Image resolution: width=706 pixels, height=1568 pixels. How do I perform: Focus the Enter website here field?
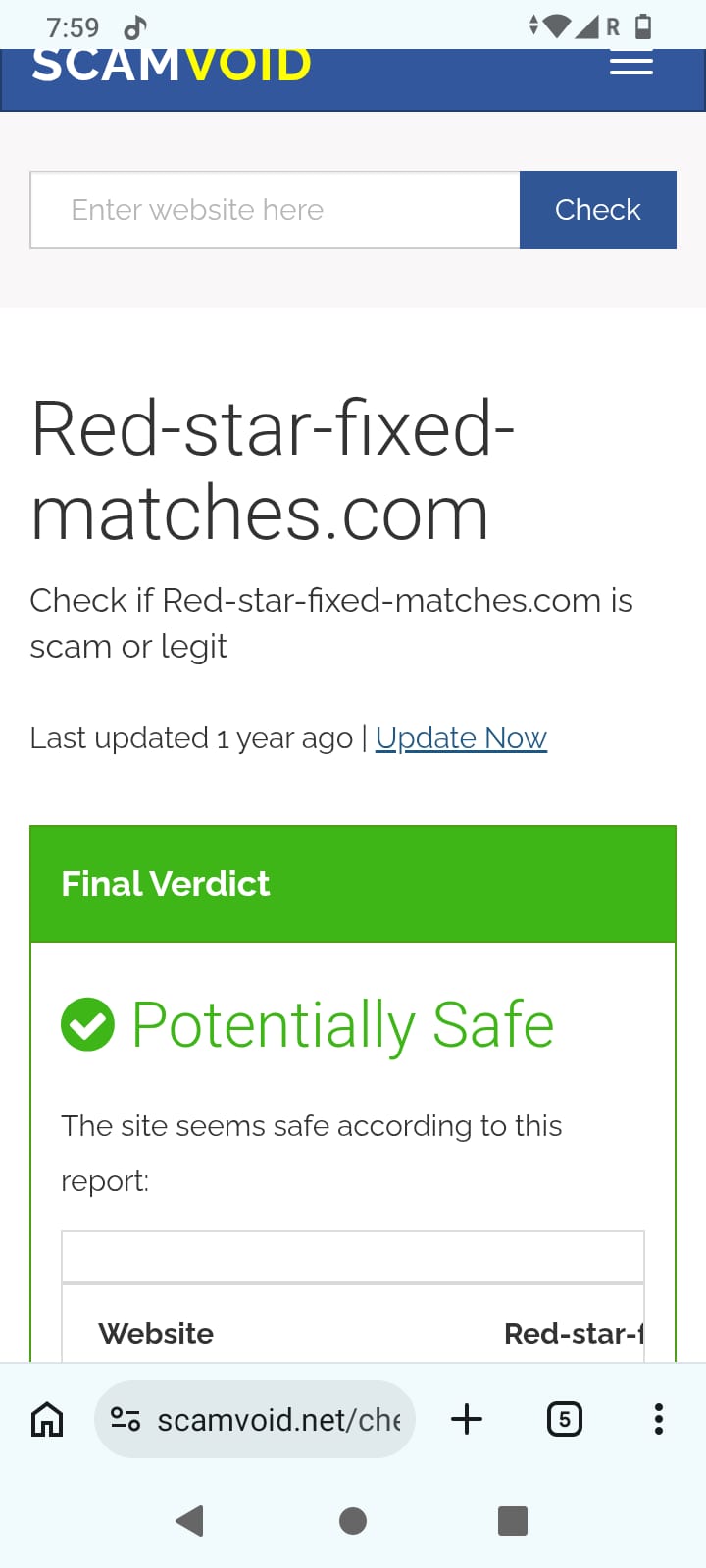click(x=275, y=210)
